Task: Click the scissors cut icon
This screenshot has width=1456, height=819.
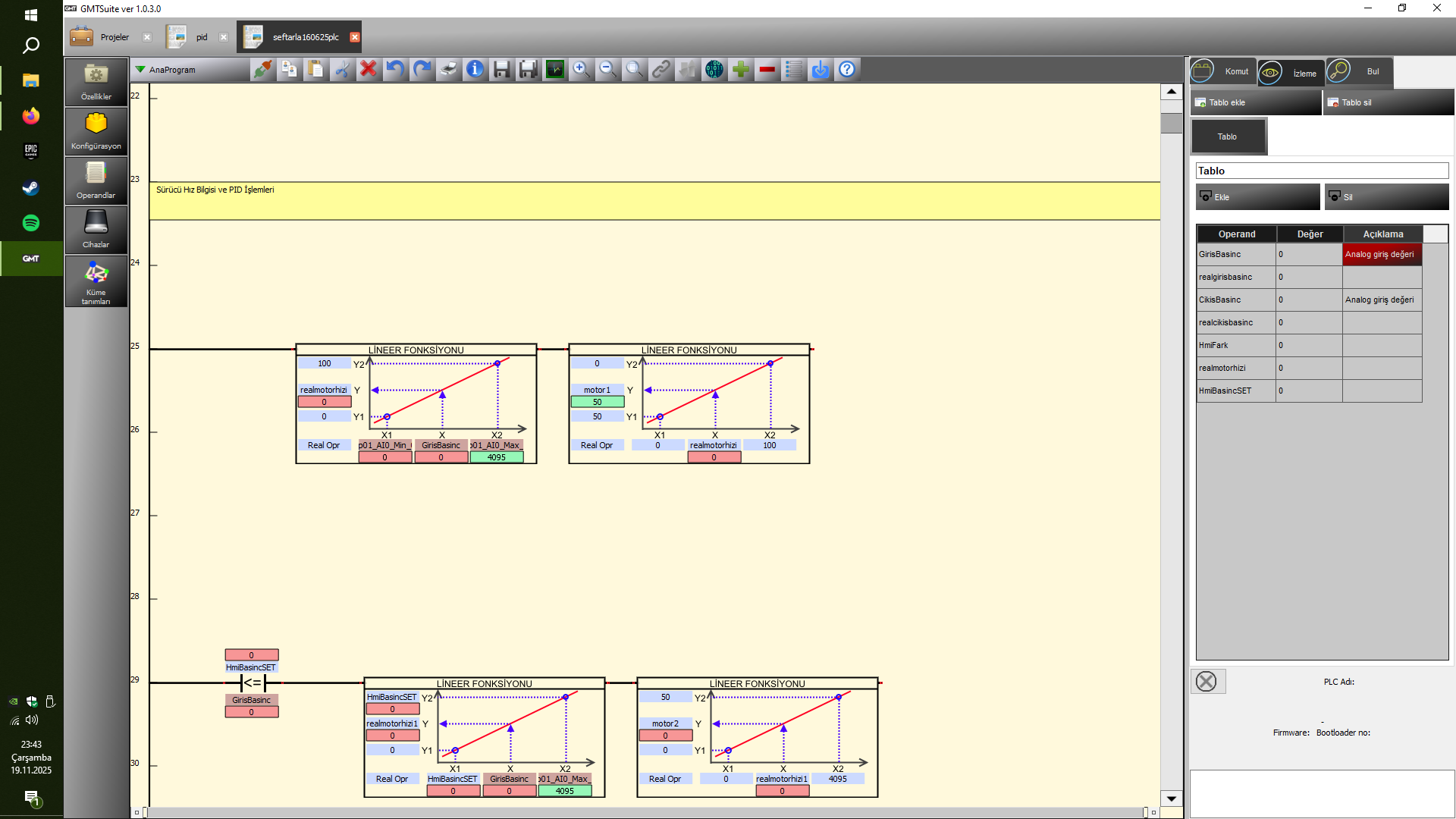Action: coord(342,70)
